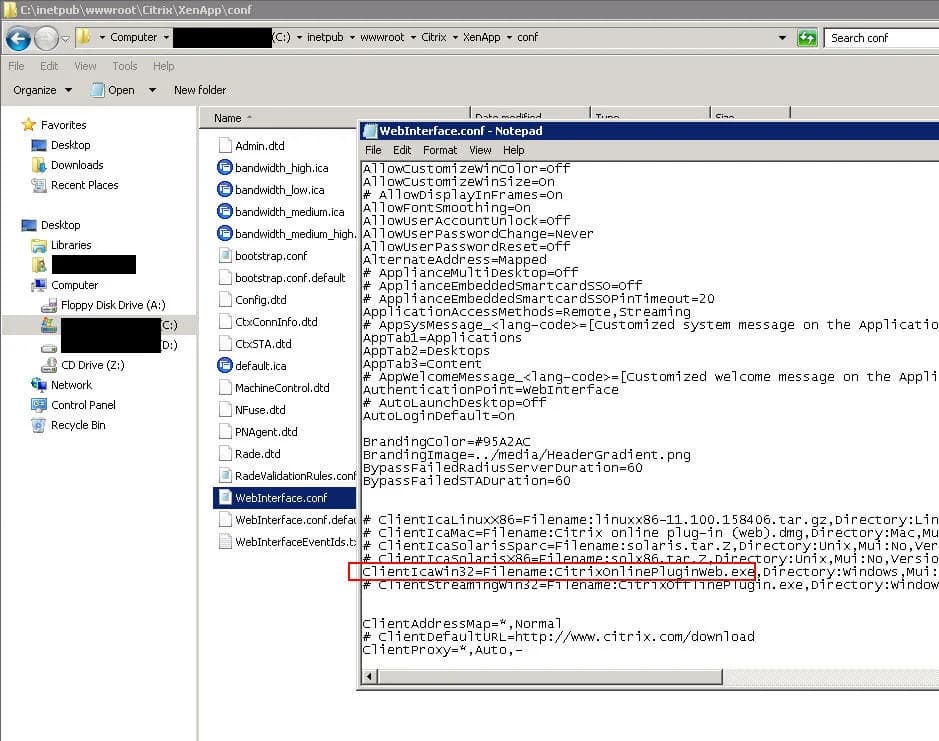Screen dimensions: 939x741
Task: Click the Computer icon in navigation tree
Action: (38, 285)
